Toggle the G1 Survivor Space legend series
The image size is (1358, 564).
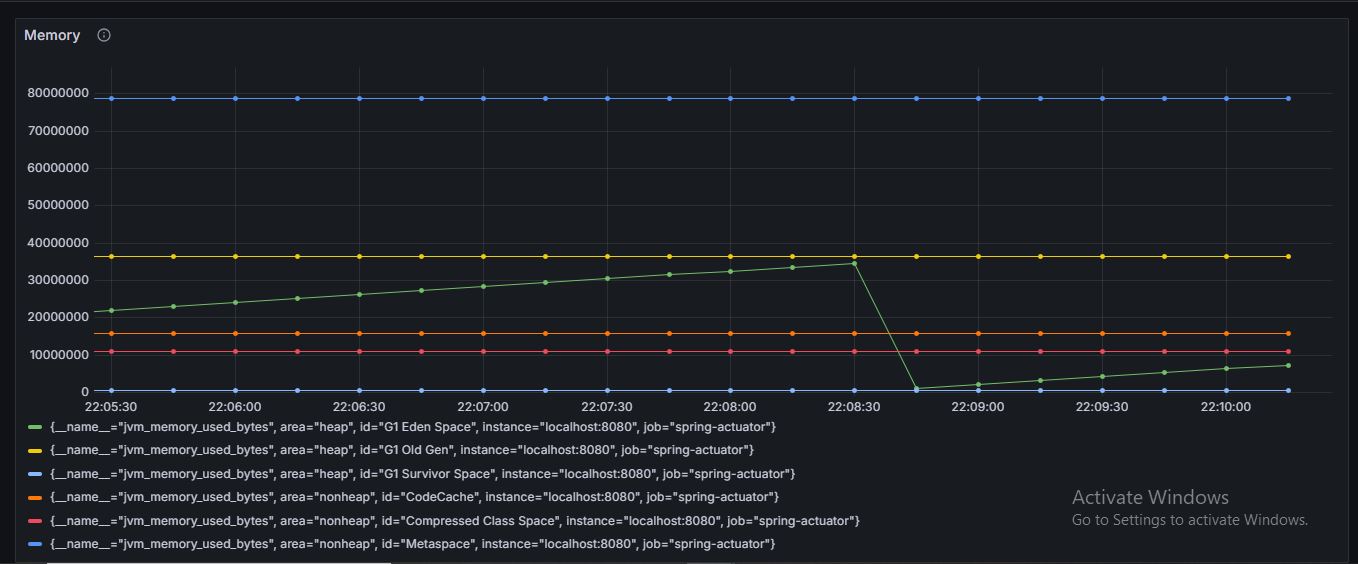(x=422, y=474)
